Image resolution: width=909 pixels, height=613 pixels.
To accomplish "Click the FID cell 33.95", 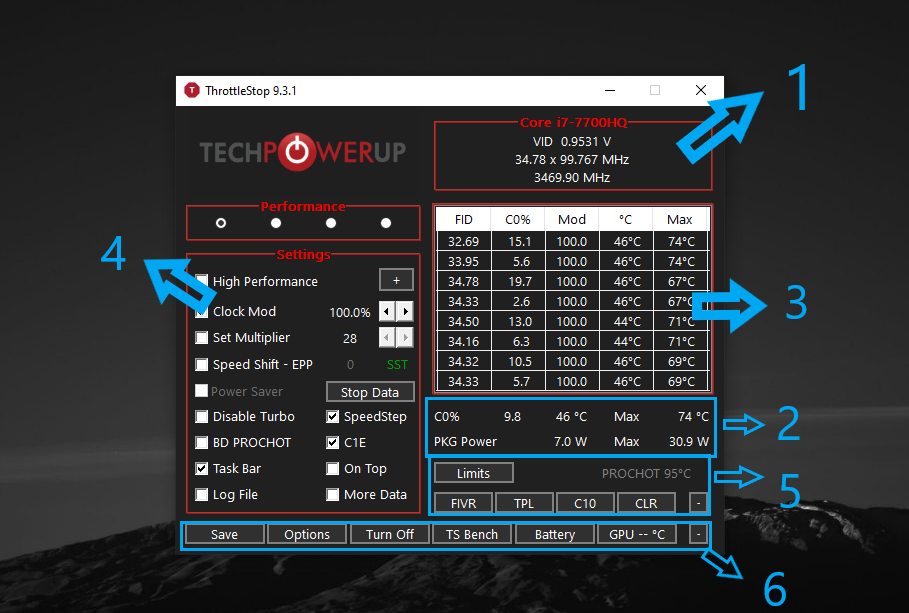I will coord(463,262).
